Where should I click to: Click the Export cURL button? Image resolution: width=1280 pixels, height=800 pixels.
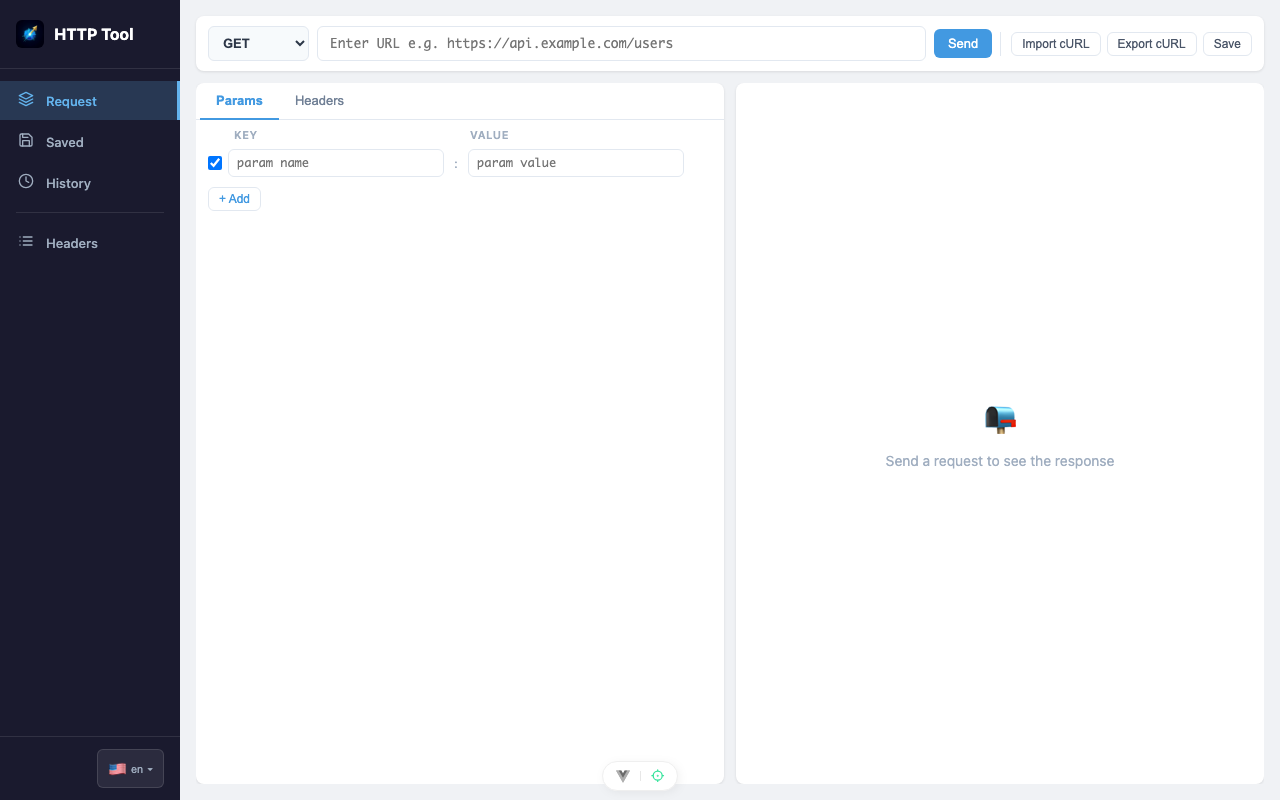pos(1151,44)
